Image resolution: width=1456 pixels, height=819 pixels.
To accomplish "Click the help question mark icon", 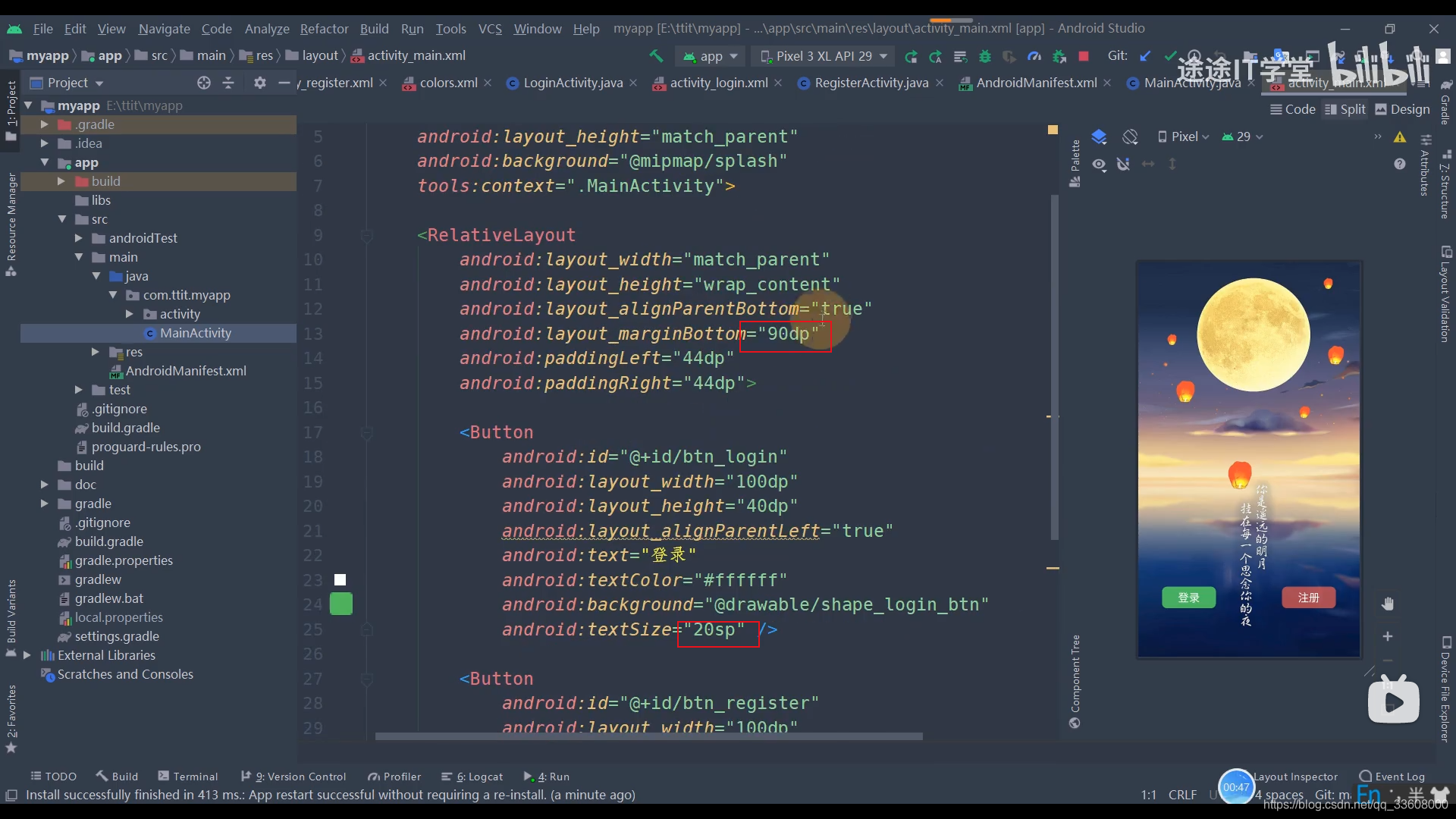I will [x=1400, y=164].
